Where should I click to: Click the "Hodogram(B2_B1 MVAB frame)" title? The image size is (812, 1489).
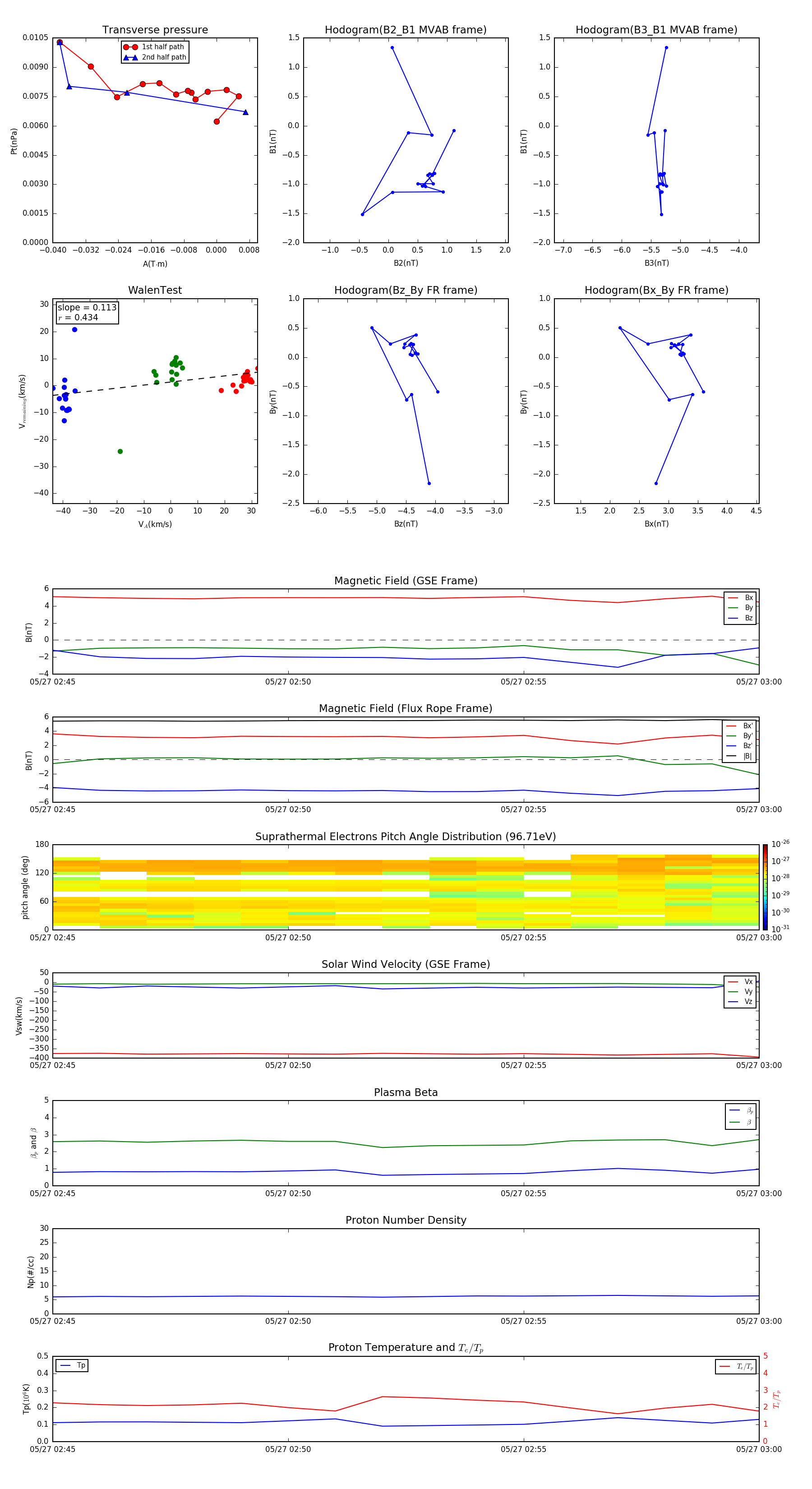[406, 30]
